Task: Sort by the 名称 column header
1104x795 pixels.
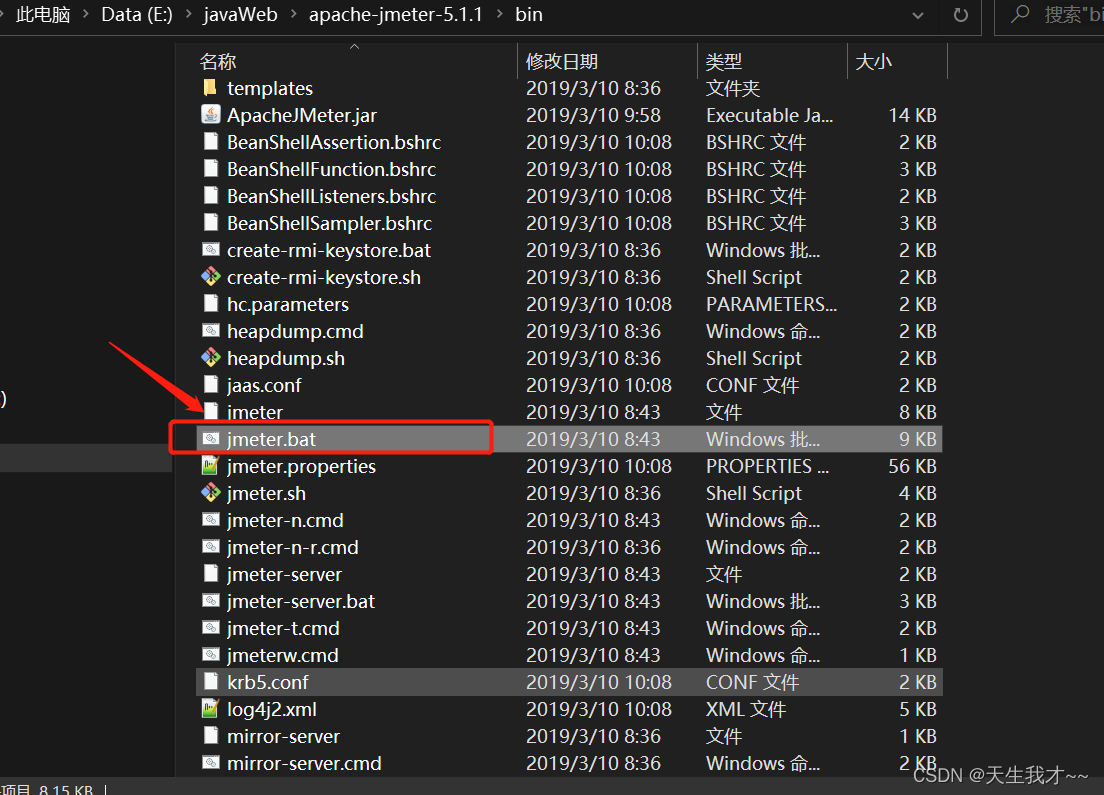Action: [218, 62]
